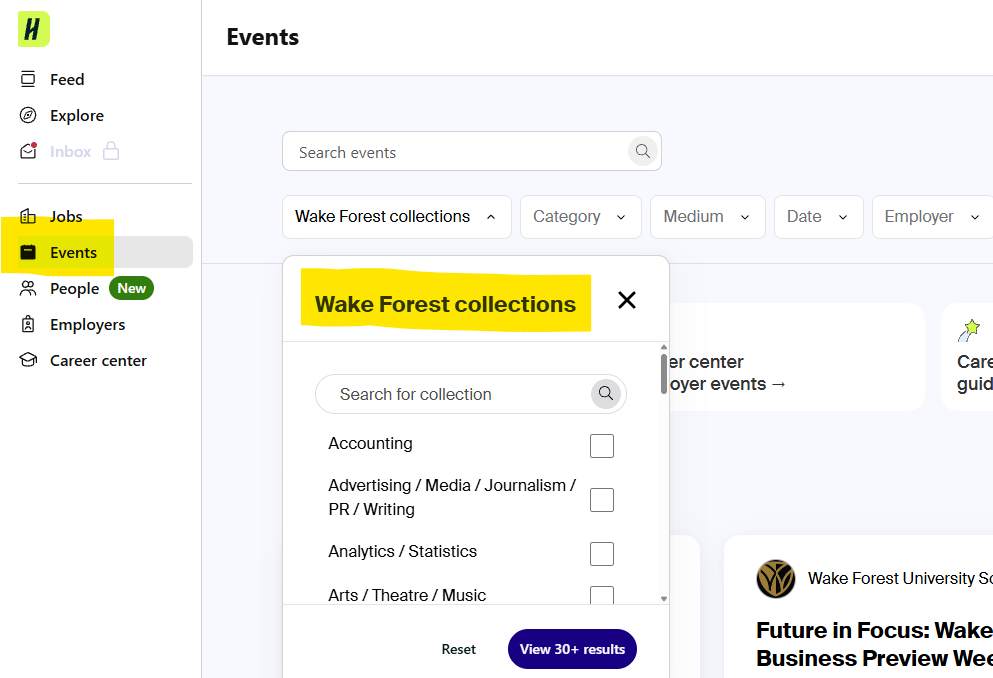Click the search events magnifier icon
Viewport: 993px width, 678px height.
(x=643, y=152)
